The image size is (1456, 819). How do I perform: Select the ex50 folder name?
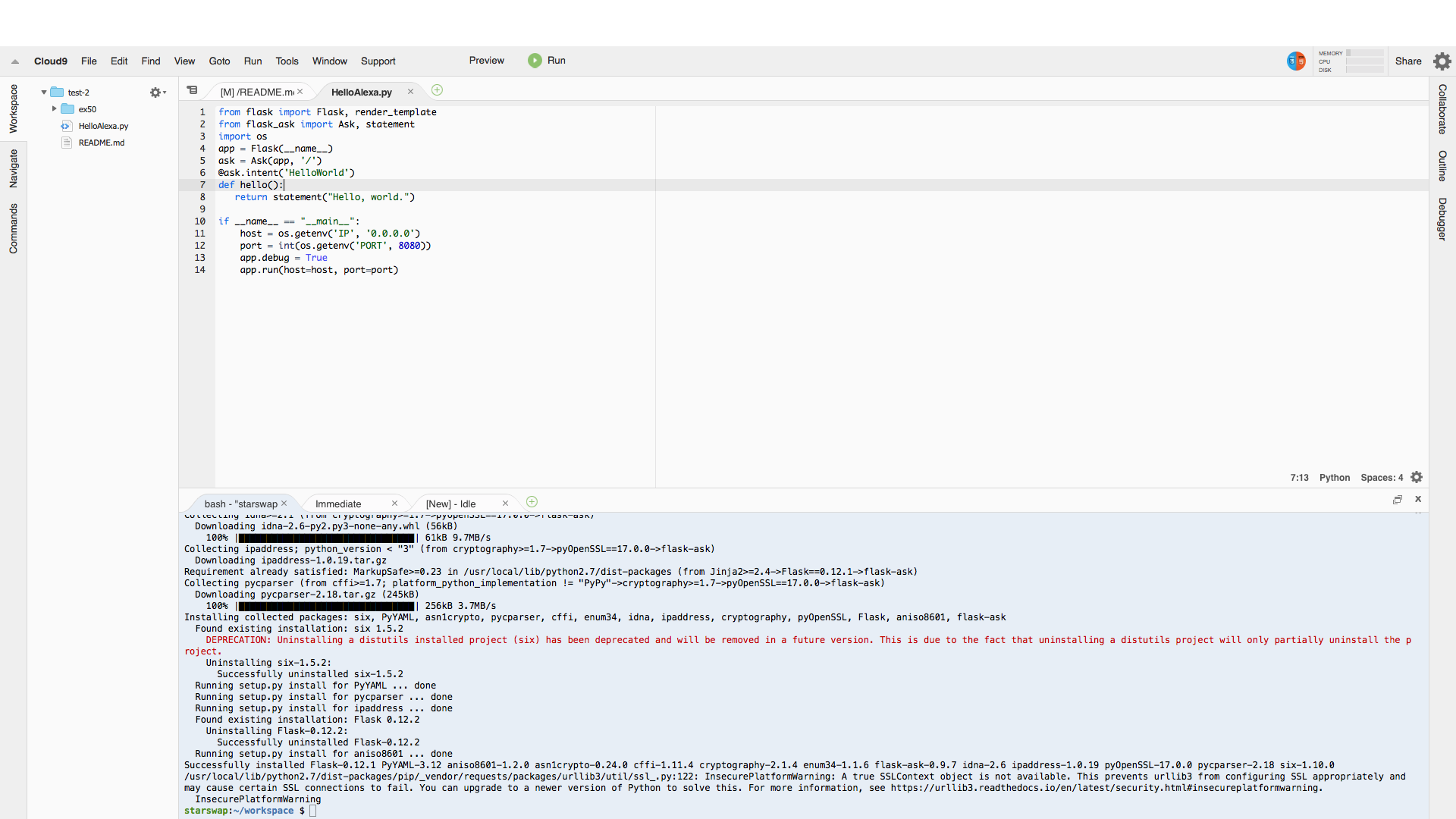coord(87,109)
